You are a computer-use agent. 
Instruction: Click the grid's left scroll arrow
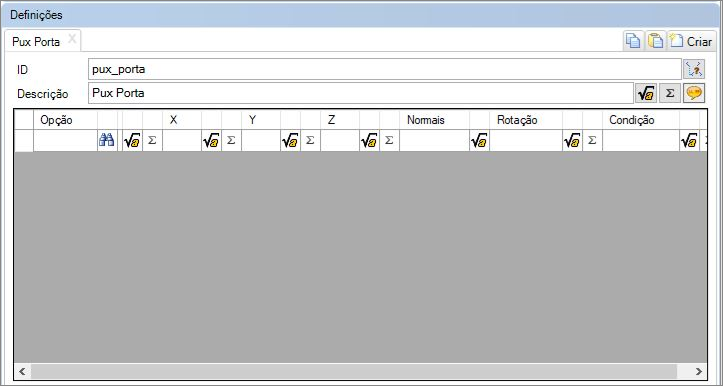[22, 371]
